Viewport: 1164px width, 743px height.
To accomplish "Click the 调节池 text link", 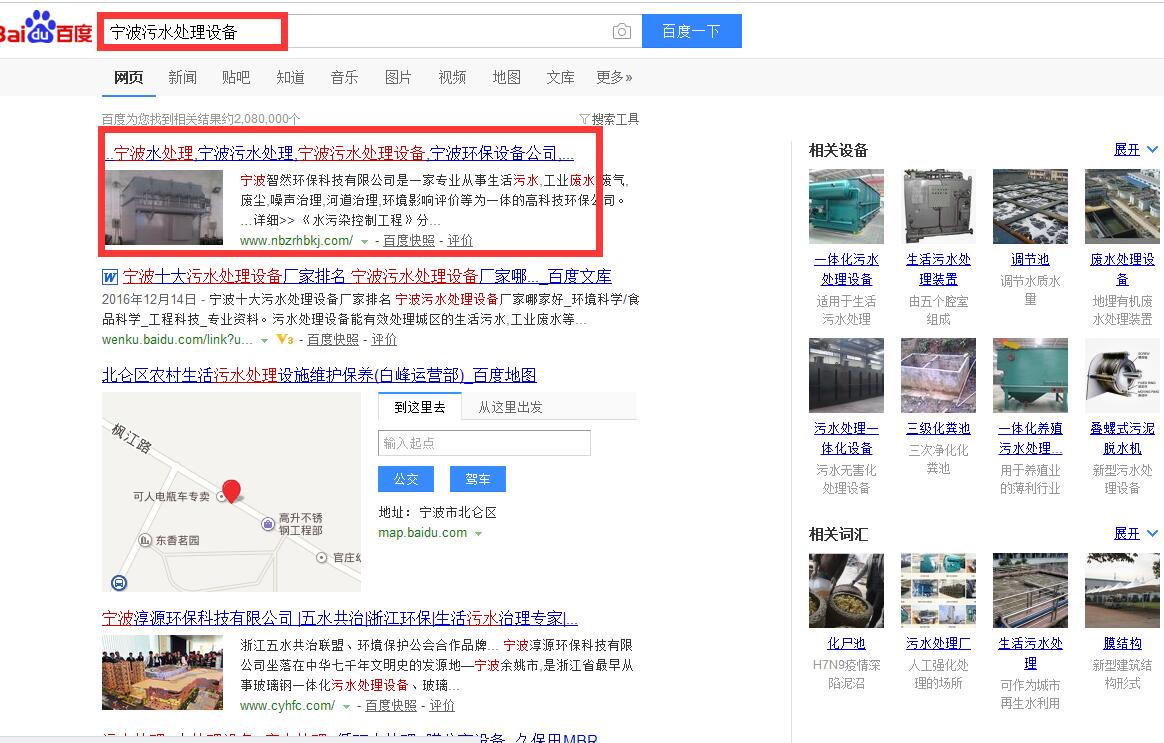I will (1030, 260).
